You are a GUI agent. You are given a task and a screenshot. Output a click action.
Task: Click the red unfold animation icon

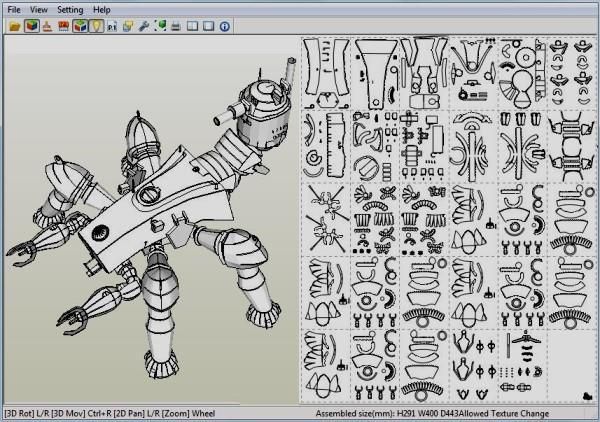point(64,26)
